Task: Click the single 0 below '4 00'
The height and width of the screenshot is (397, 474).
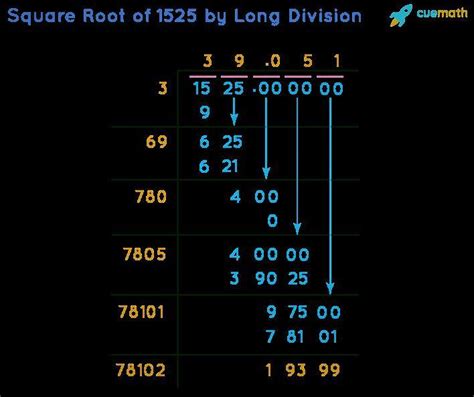Action: (272, 221)
